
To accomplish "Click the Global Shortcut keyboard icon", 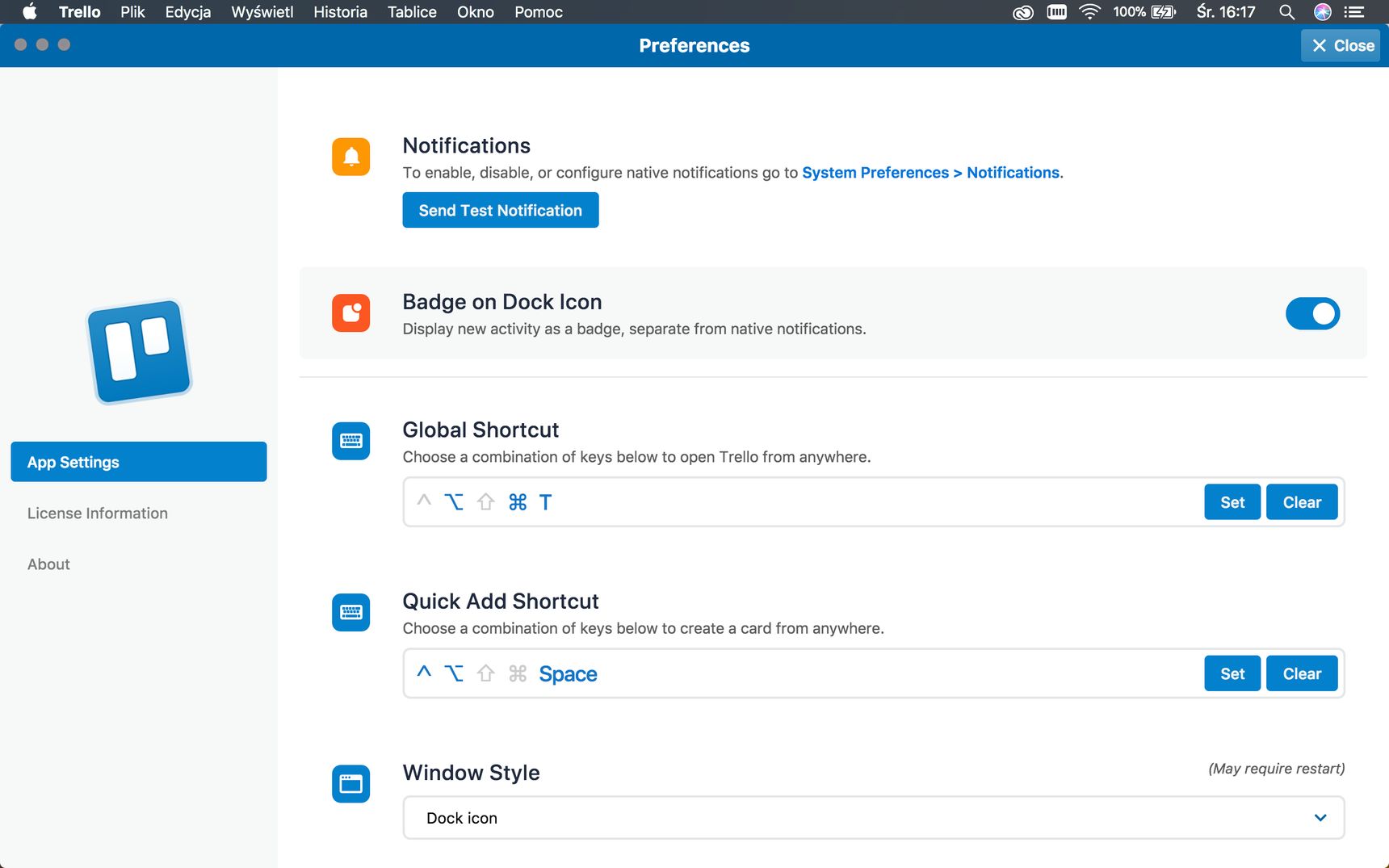I will pyautogui.click(x=350, y=441).
